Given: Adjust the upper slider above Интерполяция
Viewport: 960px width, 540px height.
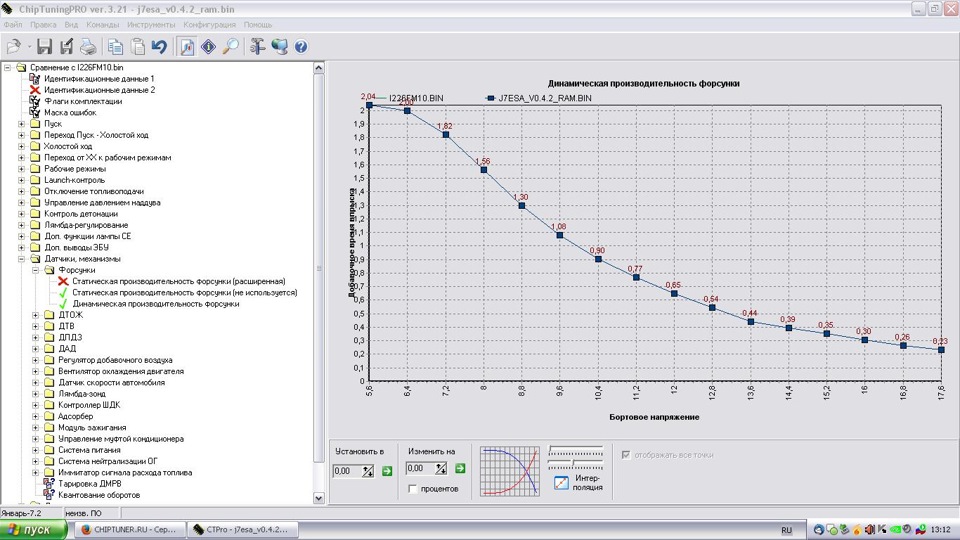Looking at the screenshot, I should point(576,450).
